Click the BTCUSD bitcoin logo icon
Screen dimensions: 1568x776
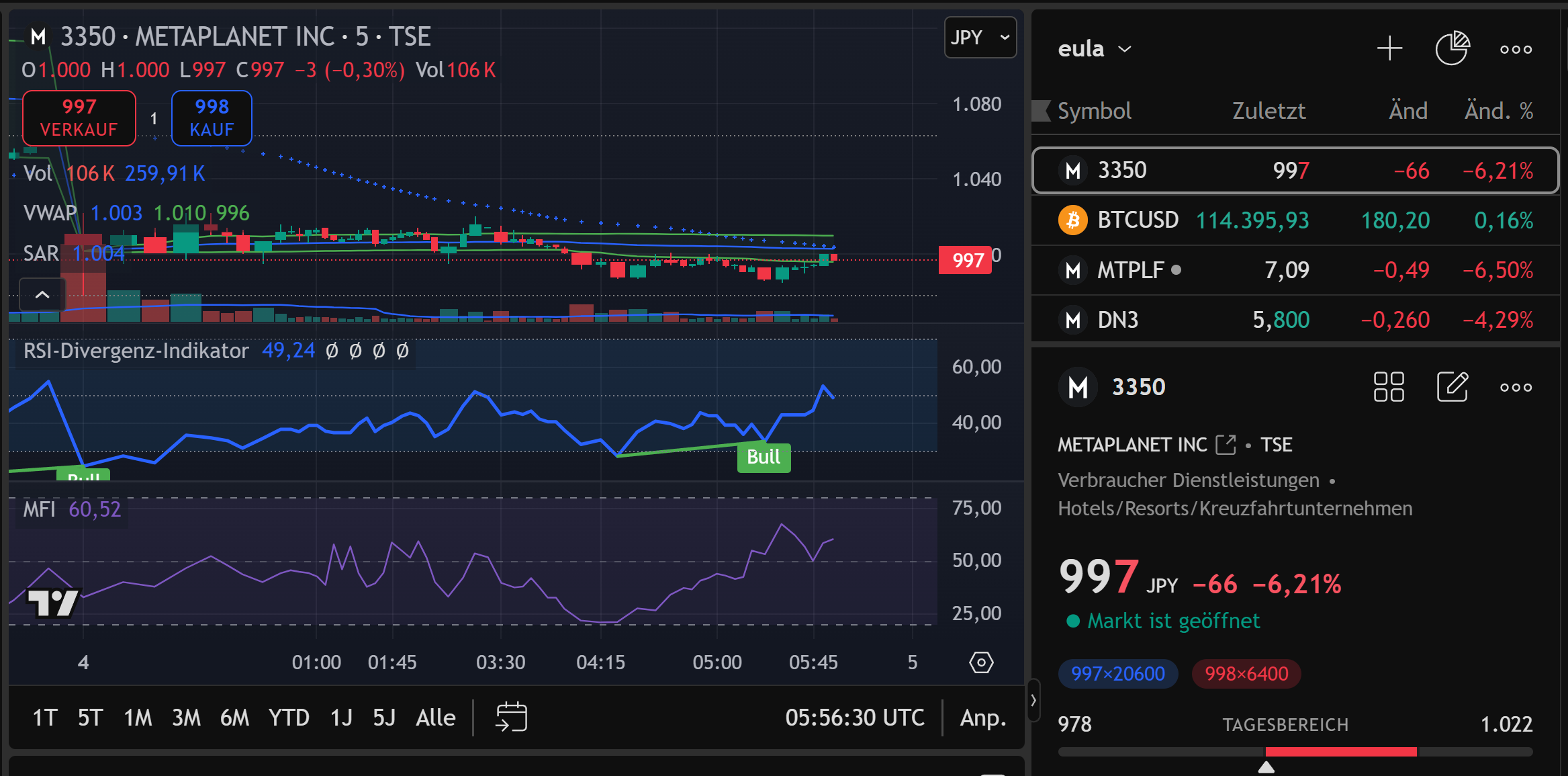1072,220
